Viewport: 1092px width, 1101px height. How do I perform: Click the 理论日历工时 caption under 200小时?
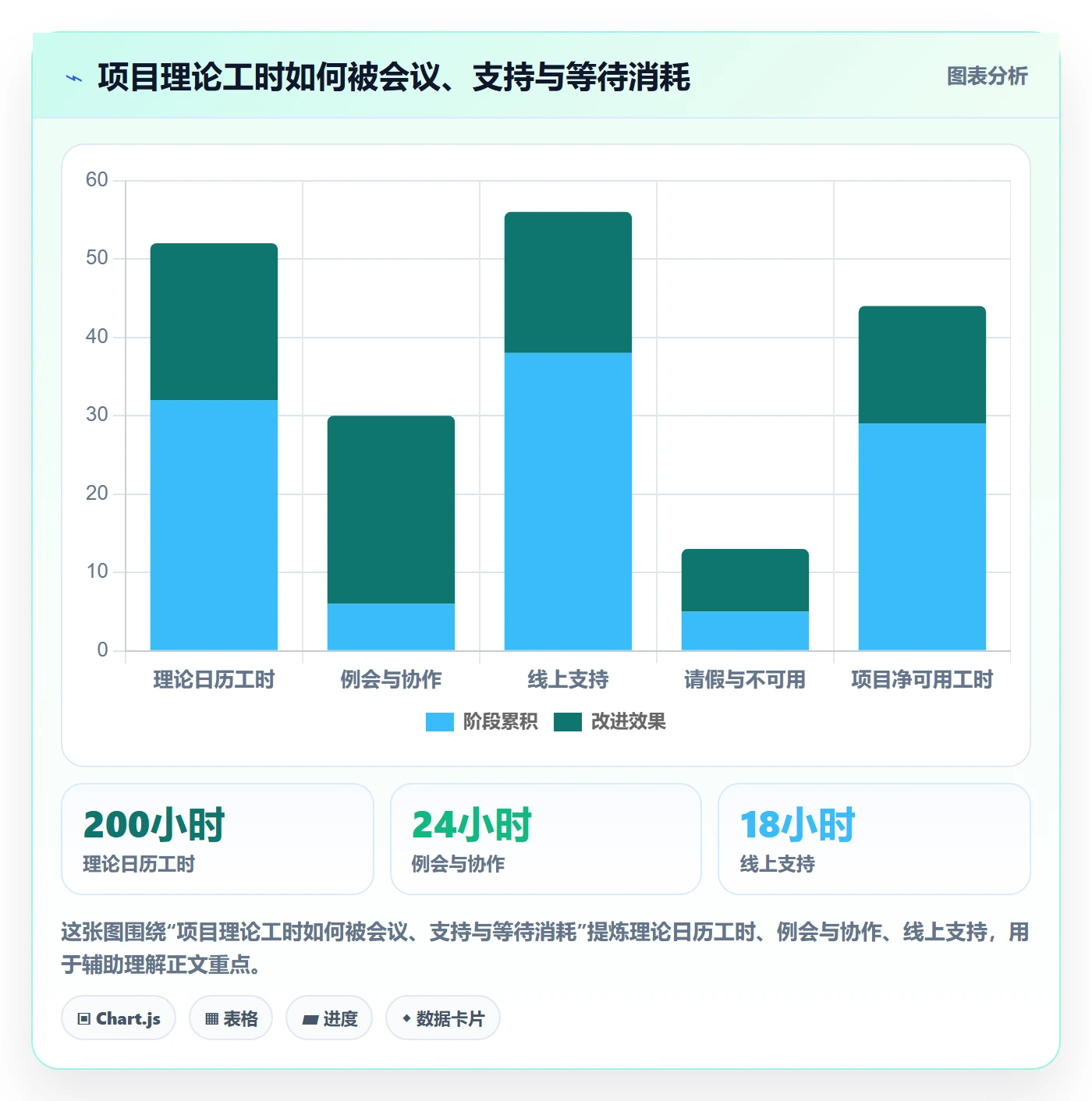139,864
